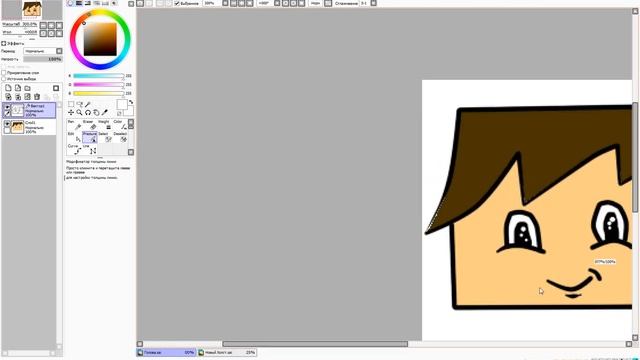This screenshot has height=360, width=640.
Task: Toggle the Эффекты section box
Action: [4, 43]
